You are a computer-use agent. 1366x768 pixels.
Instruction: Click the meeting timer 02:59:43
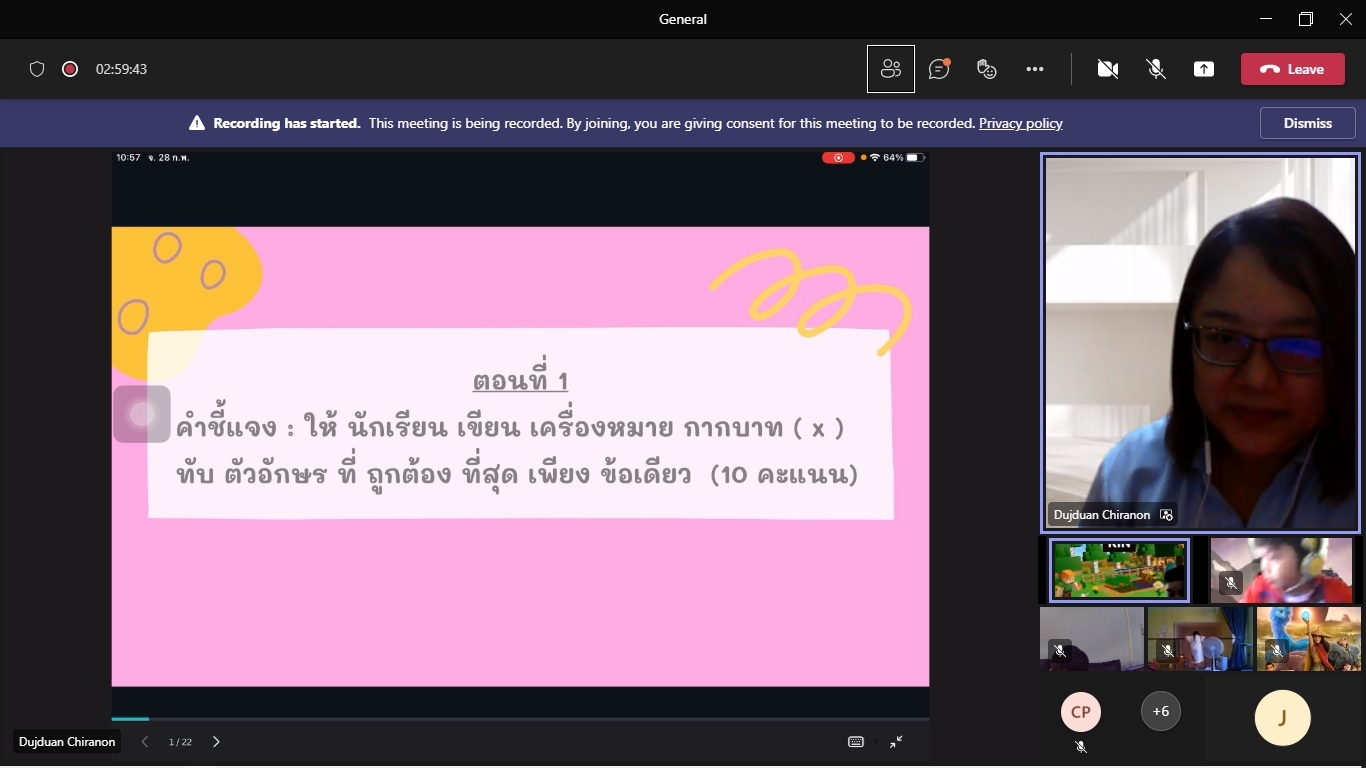point(121,69)
